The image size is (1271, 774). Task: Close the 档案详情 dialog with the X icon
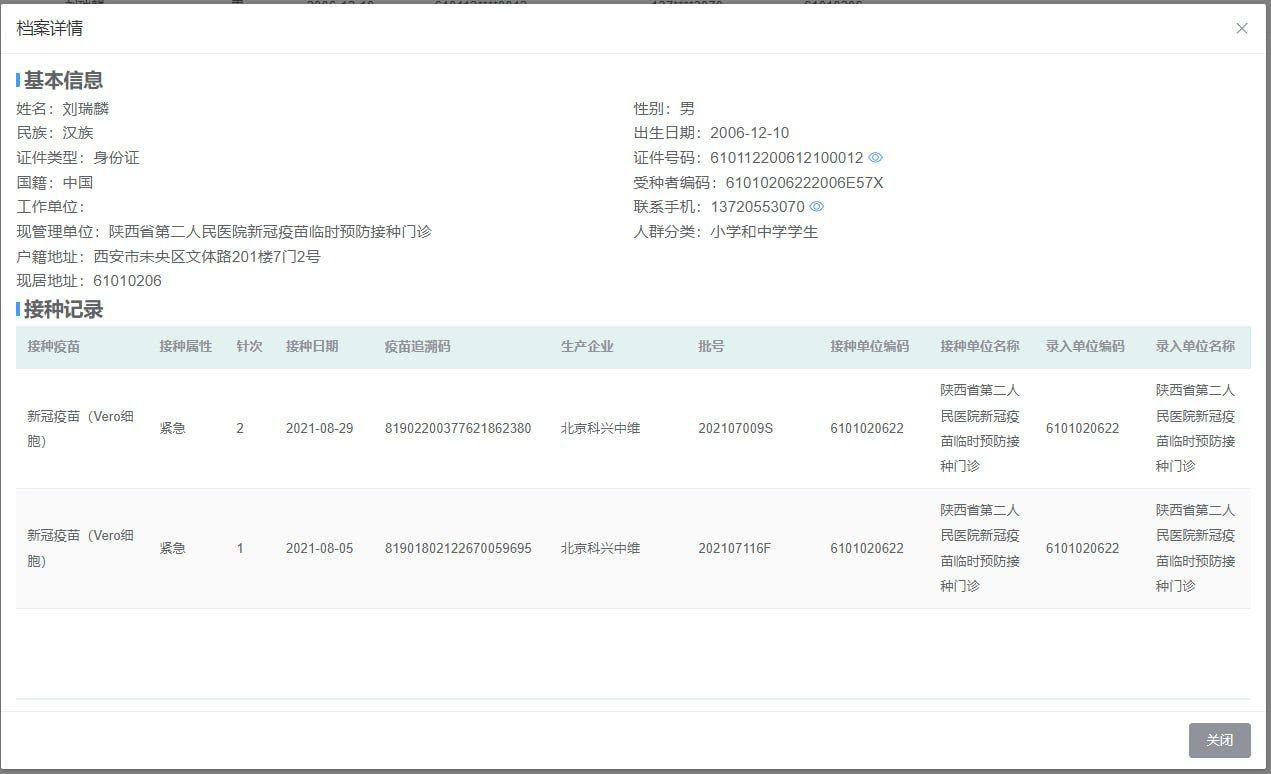pos(1241,28)
